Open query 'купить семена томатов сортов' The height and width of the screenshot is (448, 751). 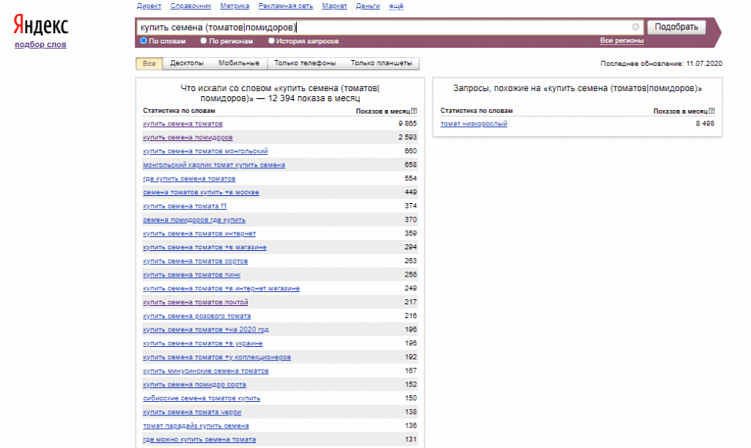[195, 261]
